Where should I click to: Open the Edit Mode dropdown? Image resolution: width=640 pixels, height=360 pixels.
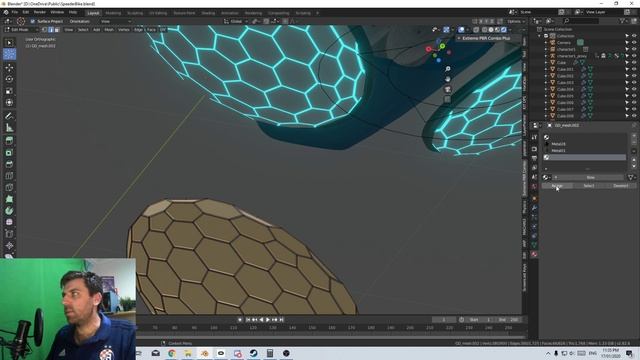click(21, 30)
